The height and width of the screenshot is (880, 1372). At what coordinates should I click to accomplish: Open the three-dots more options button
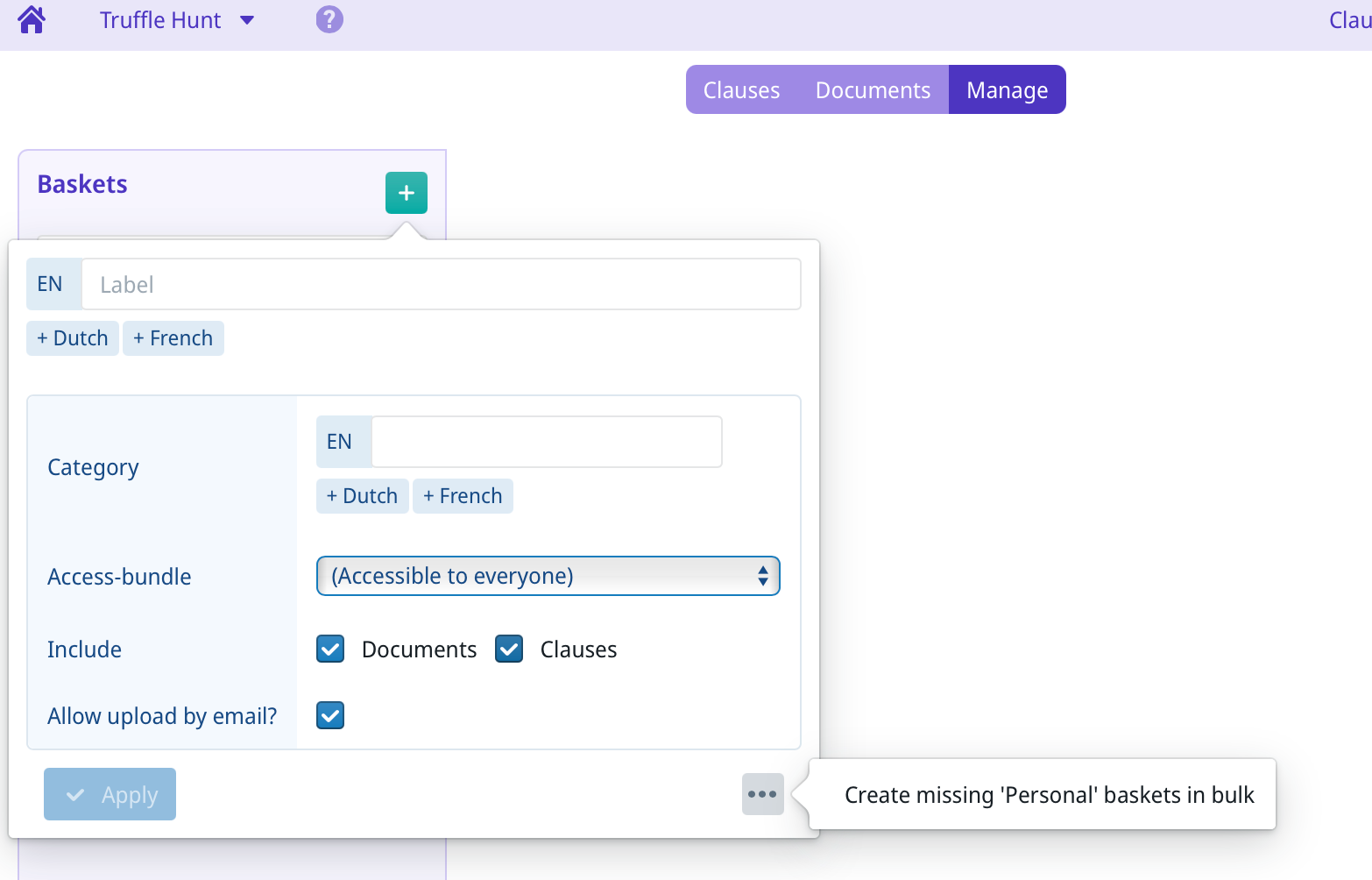coord(762,794)
